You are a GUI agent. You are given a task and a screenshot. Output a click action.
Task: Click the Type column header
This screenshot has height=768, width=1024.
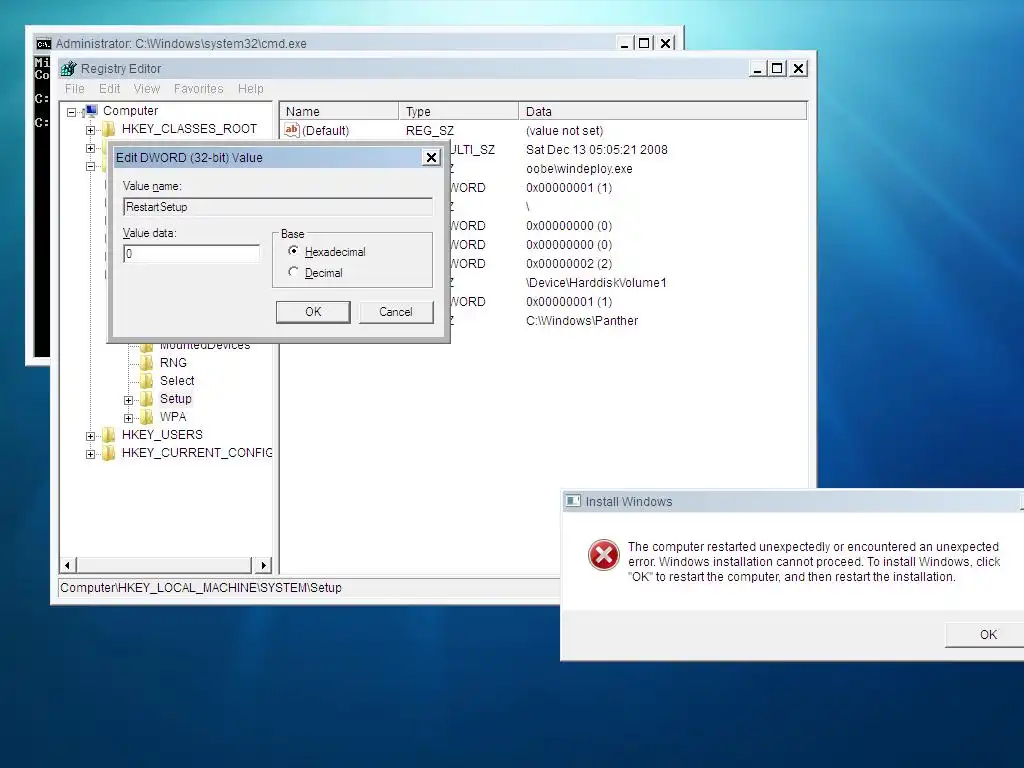[458, 112]
